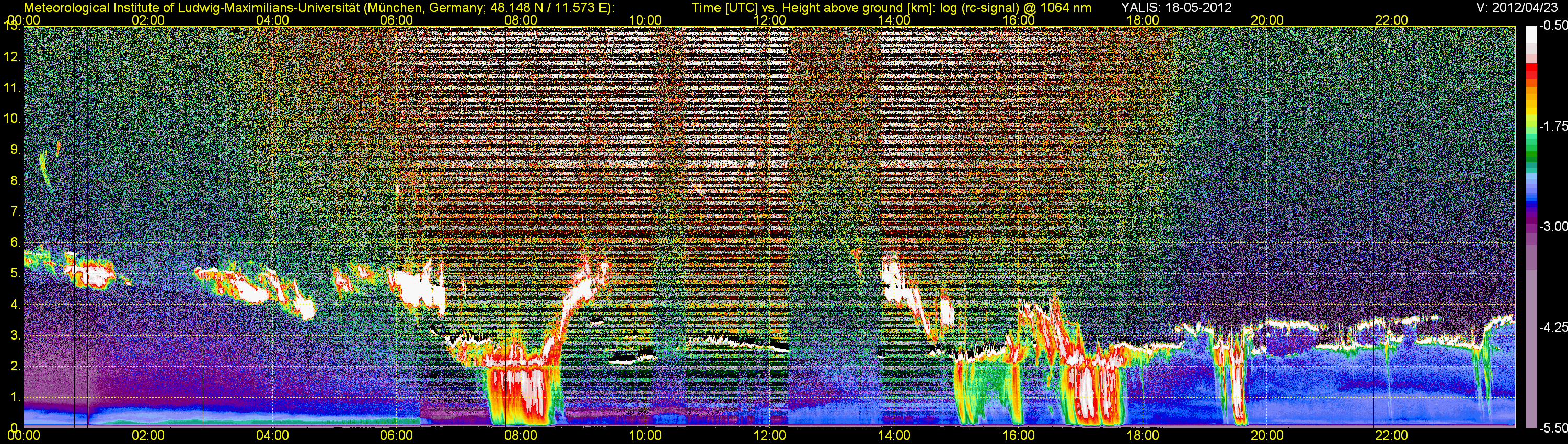Click the height axis label 7
The width and height of the screenshot is (1568, 444).
(x=15, y=212)
